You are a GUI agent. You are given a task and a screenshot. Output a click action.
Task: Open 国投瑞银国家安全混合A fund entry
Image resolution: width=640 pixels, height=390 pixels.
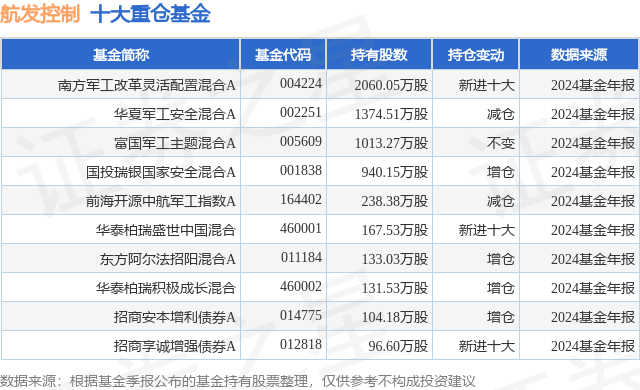161,172
